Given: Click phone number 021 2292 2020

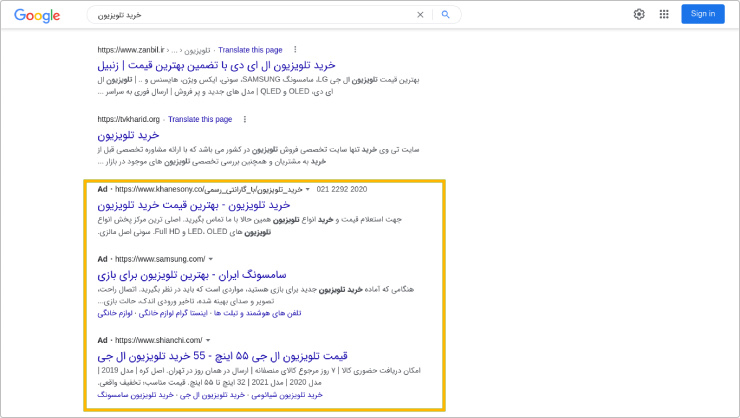Looking at the screenshot, I should 342,189.
